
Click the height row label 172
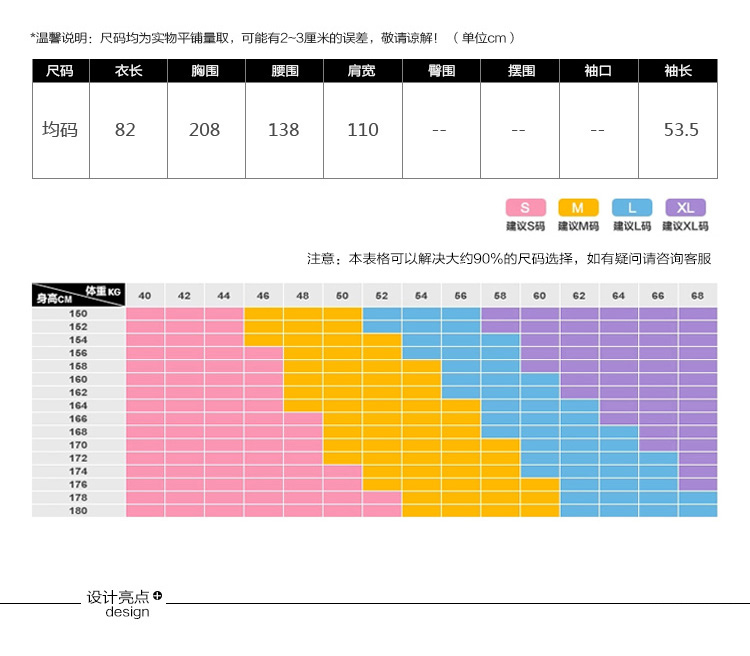pos(78,458)
